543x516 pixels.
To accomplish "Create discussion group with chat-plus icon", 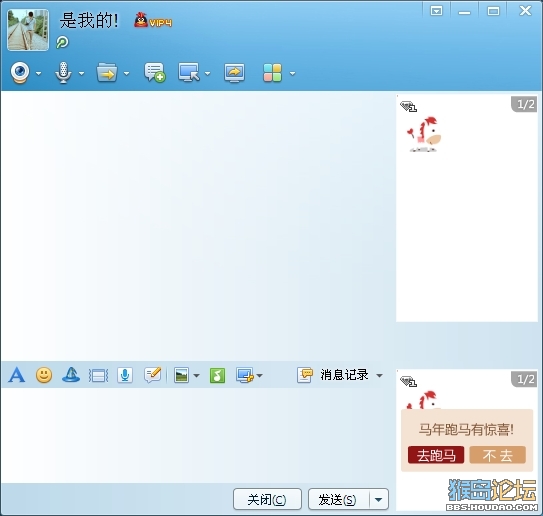I will click(x=155, y=72).
